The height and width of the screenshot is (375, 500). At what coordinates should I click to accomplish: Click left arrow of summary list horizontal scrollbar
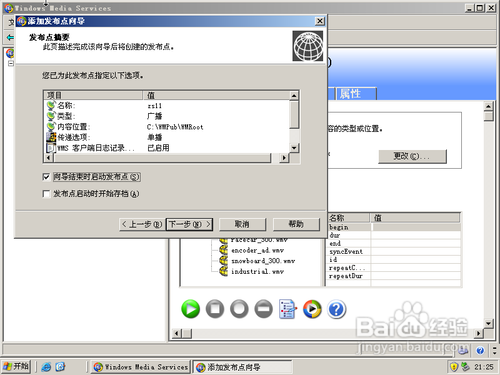tap(49, 158)
